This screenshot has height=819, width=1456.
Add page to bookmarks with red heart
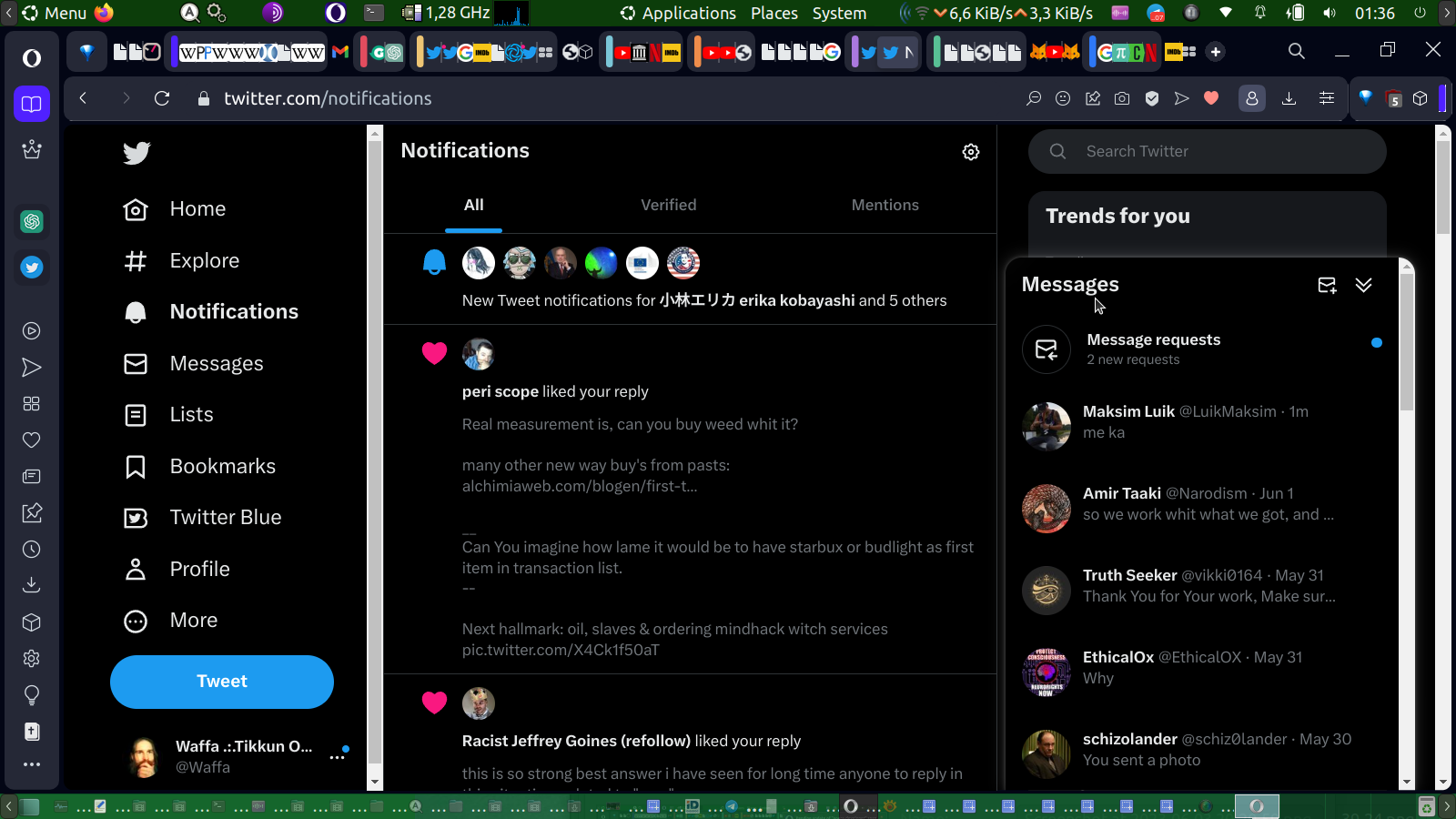(1211, 98)
